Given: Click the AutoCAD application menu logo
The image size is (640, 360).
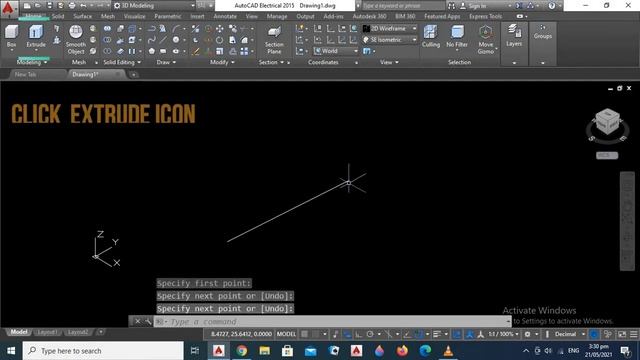Looking at the screenshot, I should click(8, 7).
